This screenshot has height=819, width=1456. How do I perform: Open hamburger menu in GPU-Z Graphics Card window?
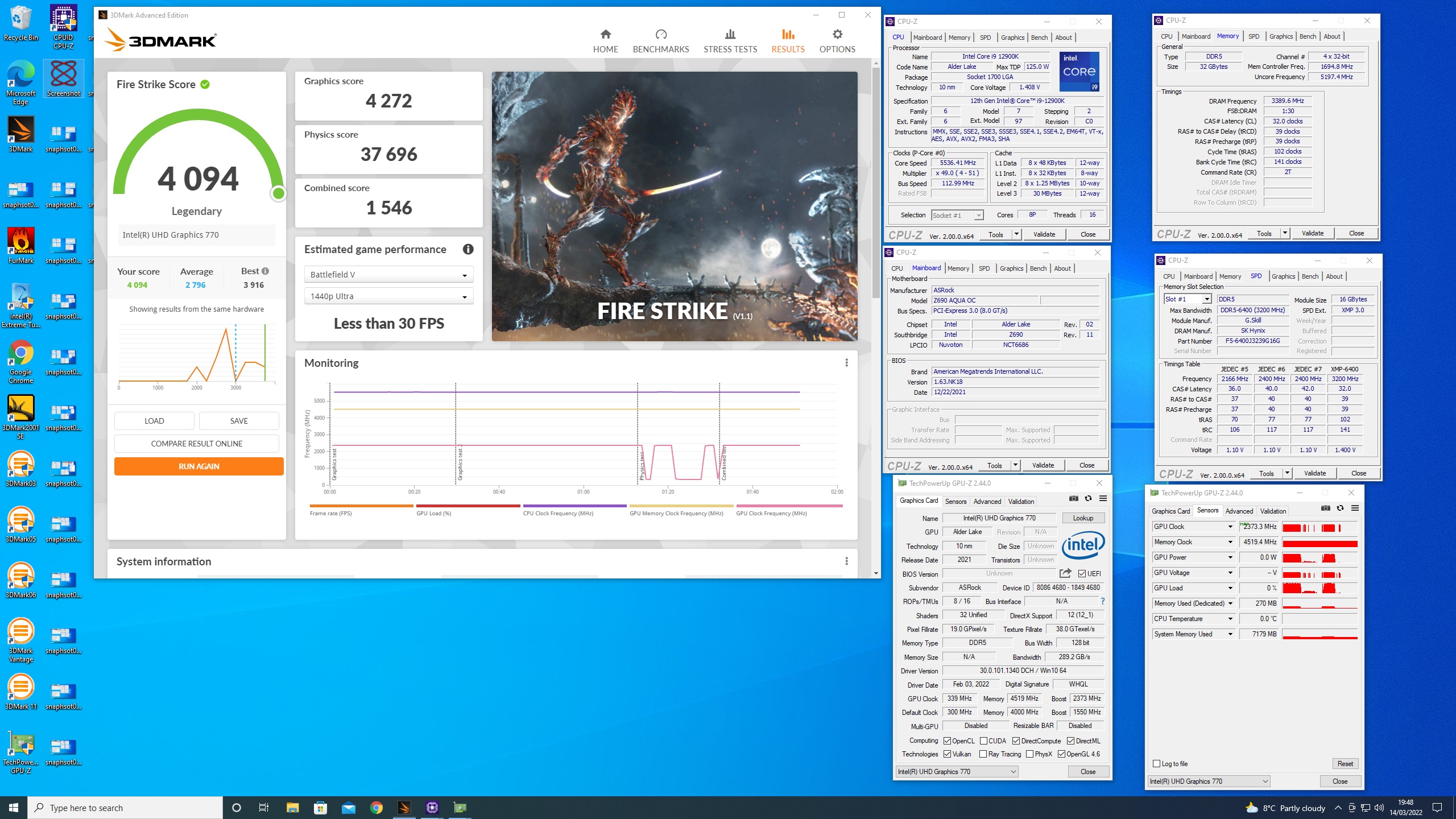click(x=1103, y=499)
